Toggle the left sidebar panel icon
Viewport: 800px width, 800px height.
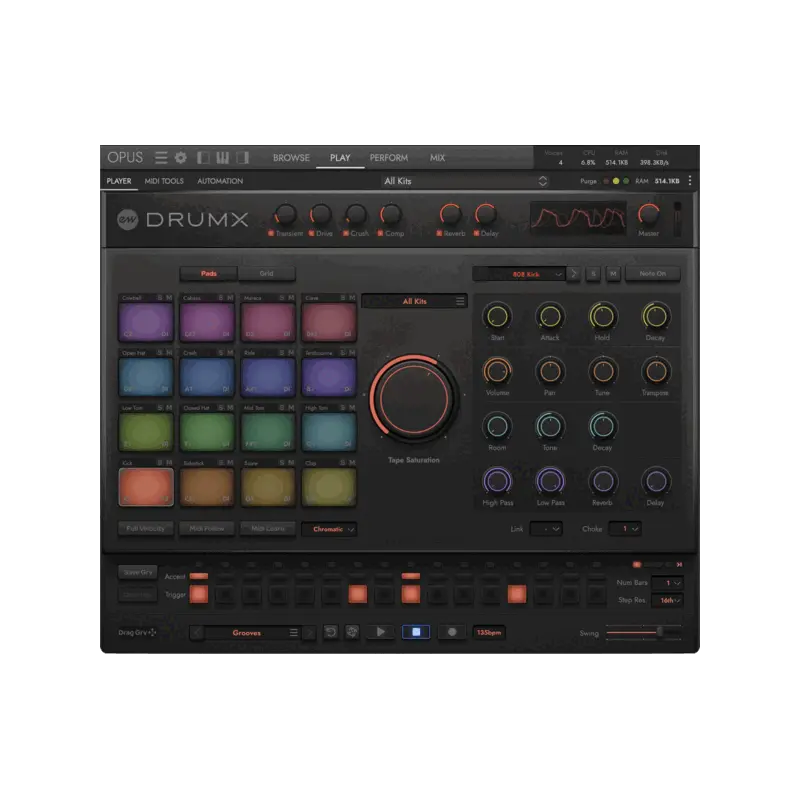[x=203, y=158]
